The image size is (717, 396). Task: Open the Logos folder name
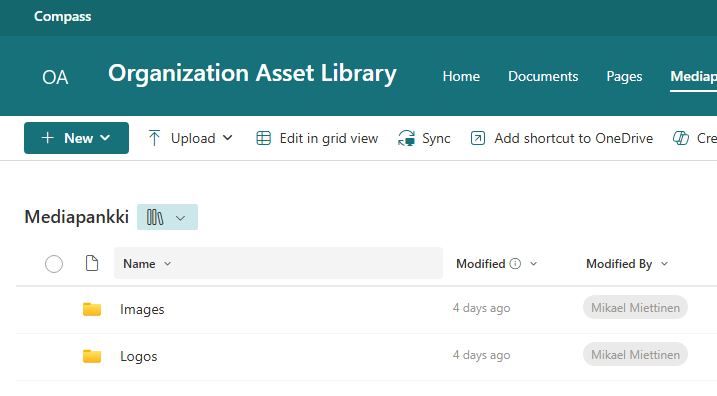(x=139, y=356)
